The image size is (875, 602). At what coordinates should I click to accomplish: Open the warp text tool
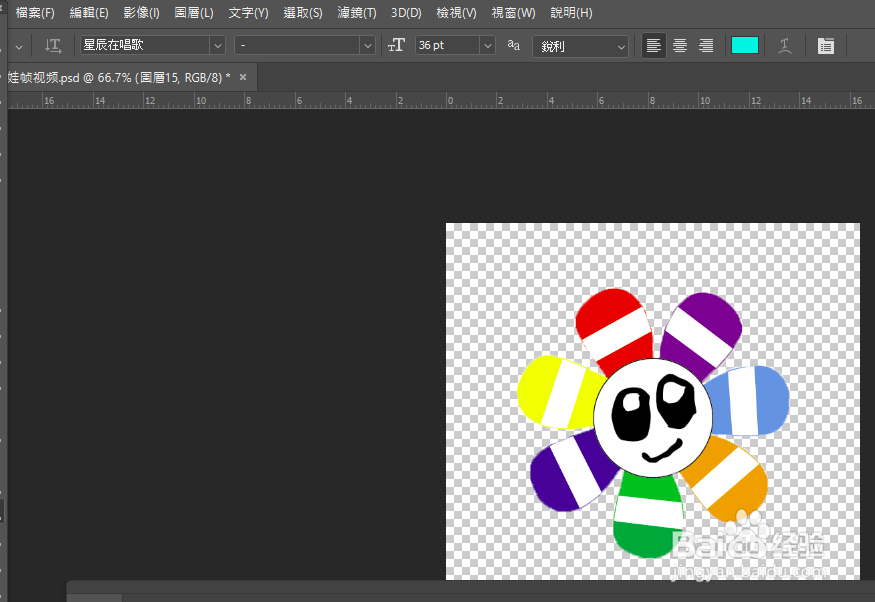click(x=786, y=46)
